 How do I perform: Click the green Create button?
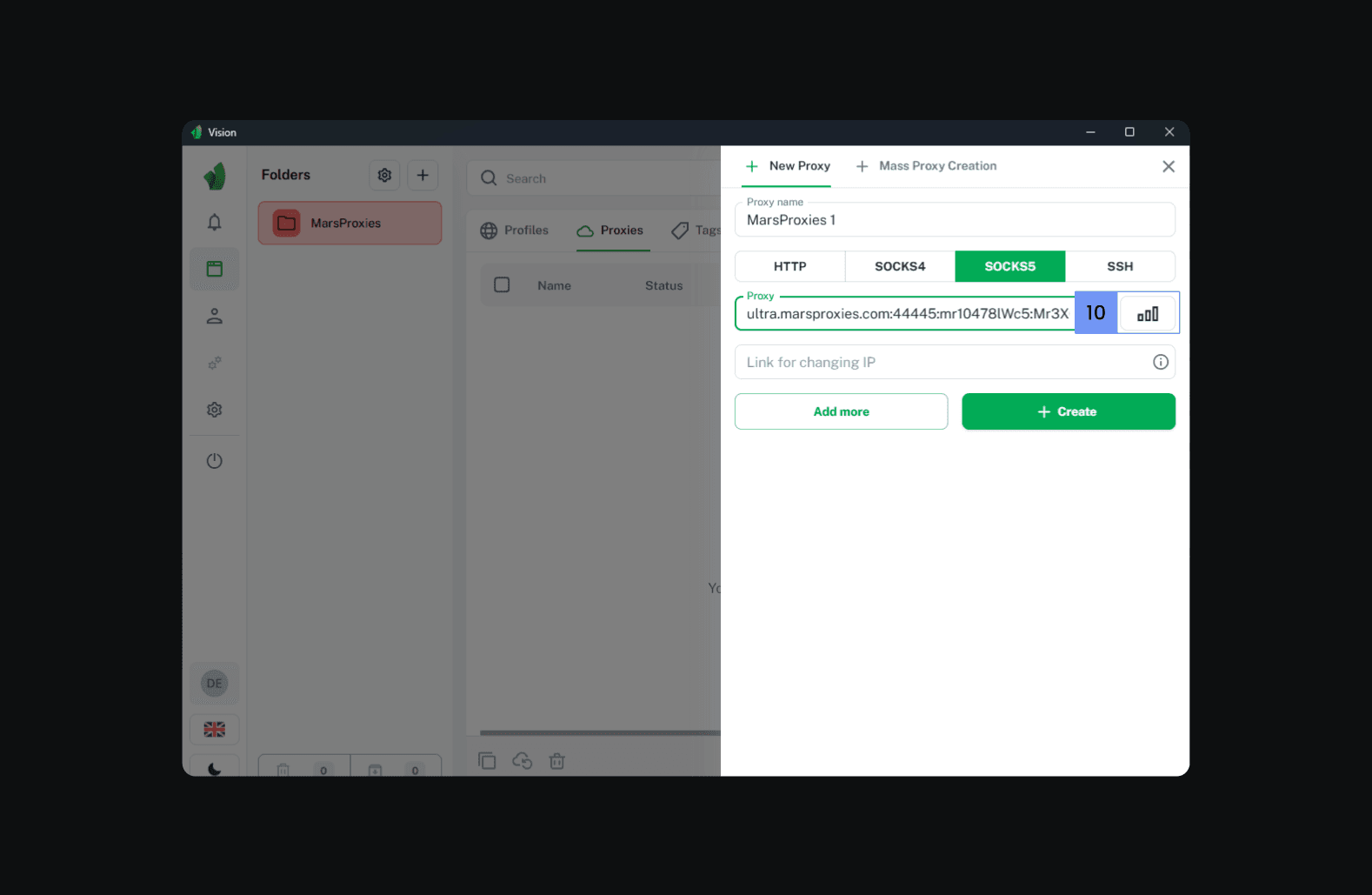[x=1069, y=411]
